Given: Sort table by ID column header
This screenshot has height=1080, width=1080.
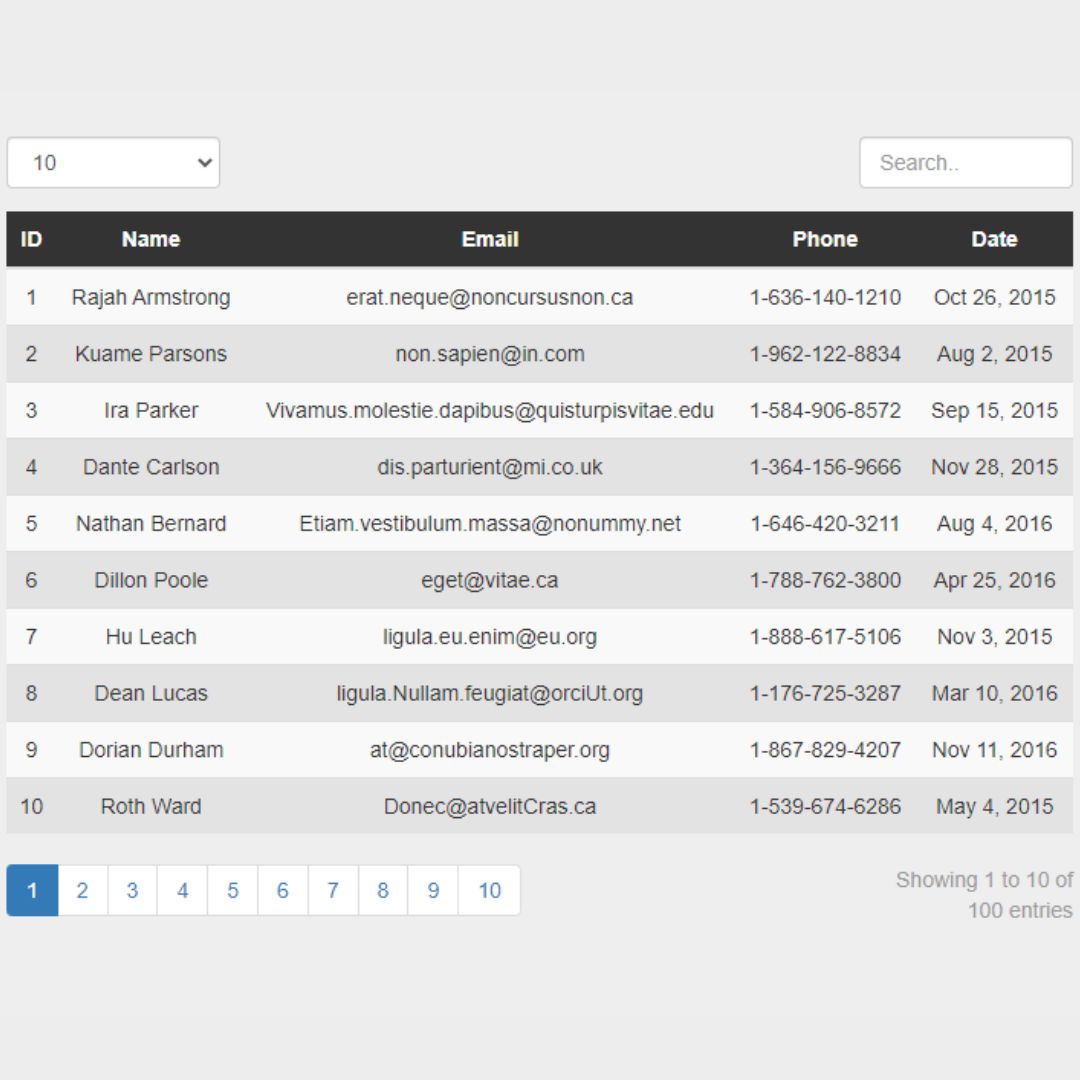Looking at the screenshot, I should (x=31, y=239).
